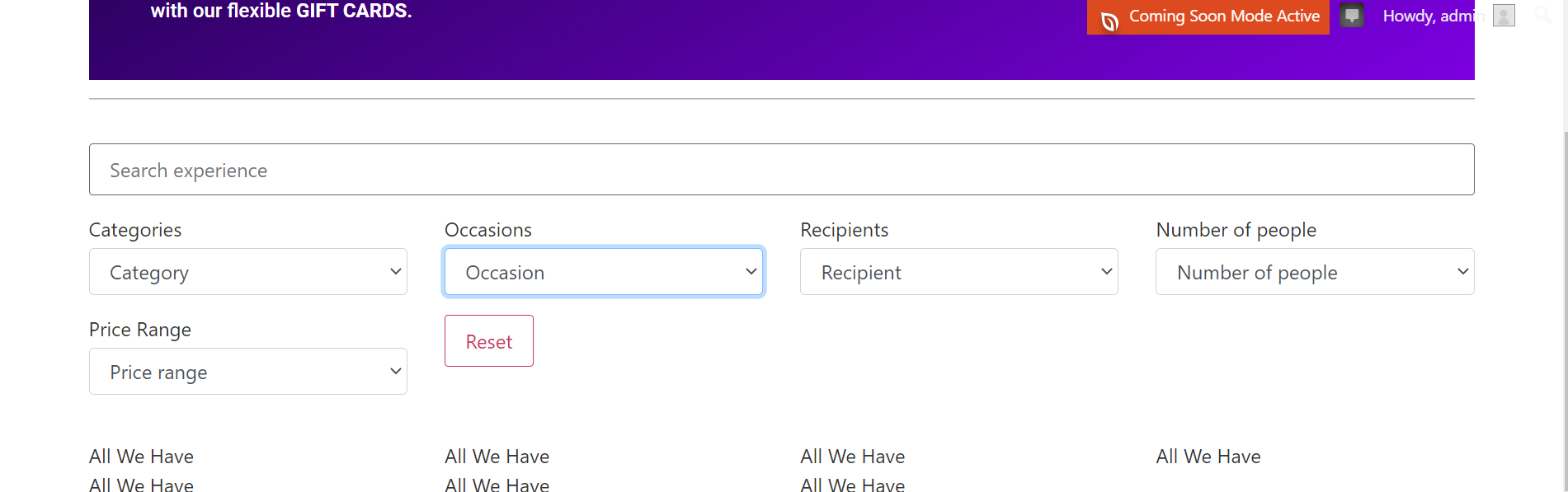
Task: Open topmost All We Have link below Price range dropdown
Action: pos(141,457)
